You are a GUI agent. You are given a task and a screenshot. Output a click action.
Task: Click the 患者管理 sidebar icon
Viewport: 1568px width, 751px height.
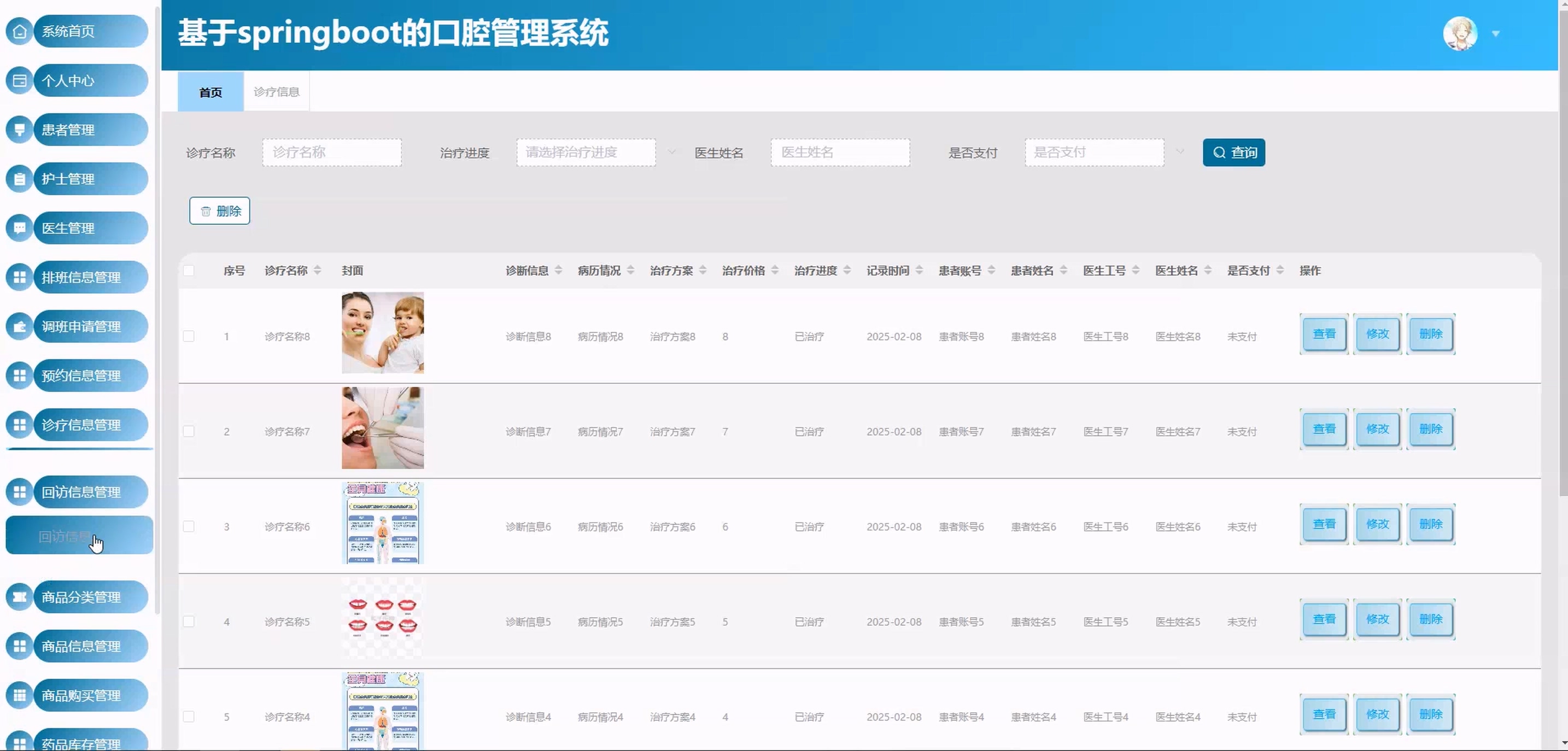[20, 130]
